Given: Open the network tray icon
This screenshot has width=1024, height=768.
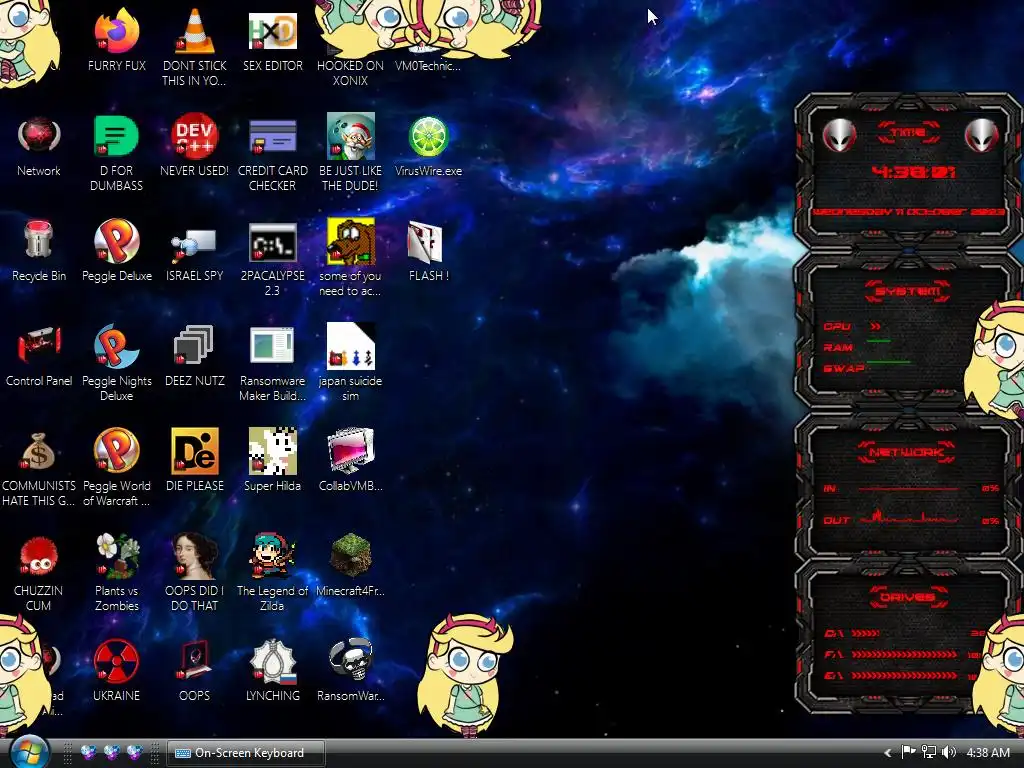Looking at the screenshot, I should [x=928, y=752].
